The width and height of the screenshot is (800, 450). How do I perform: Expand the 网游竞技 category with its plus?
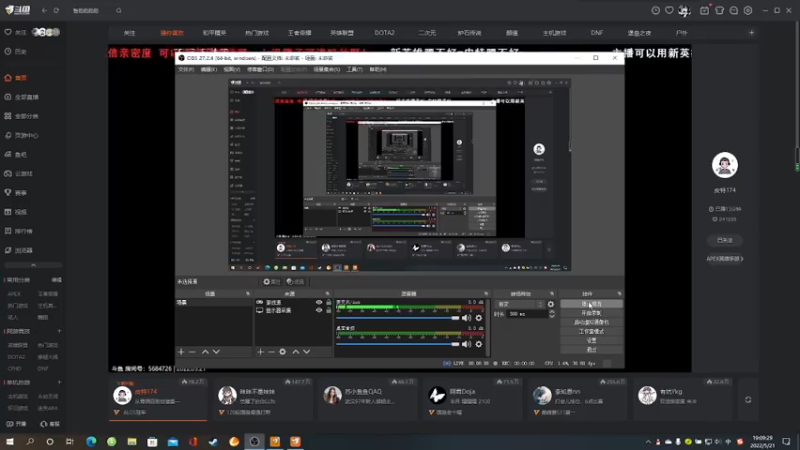click(x=59, y=331)
